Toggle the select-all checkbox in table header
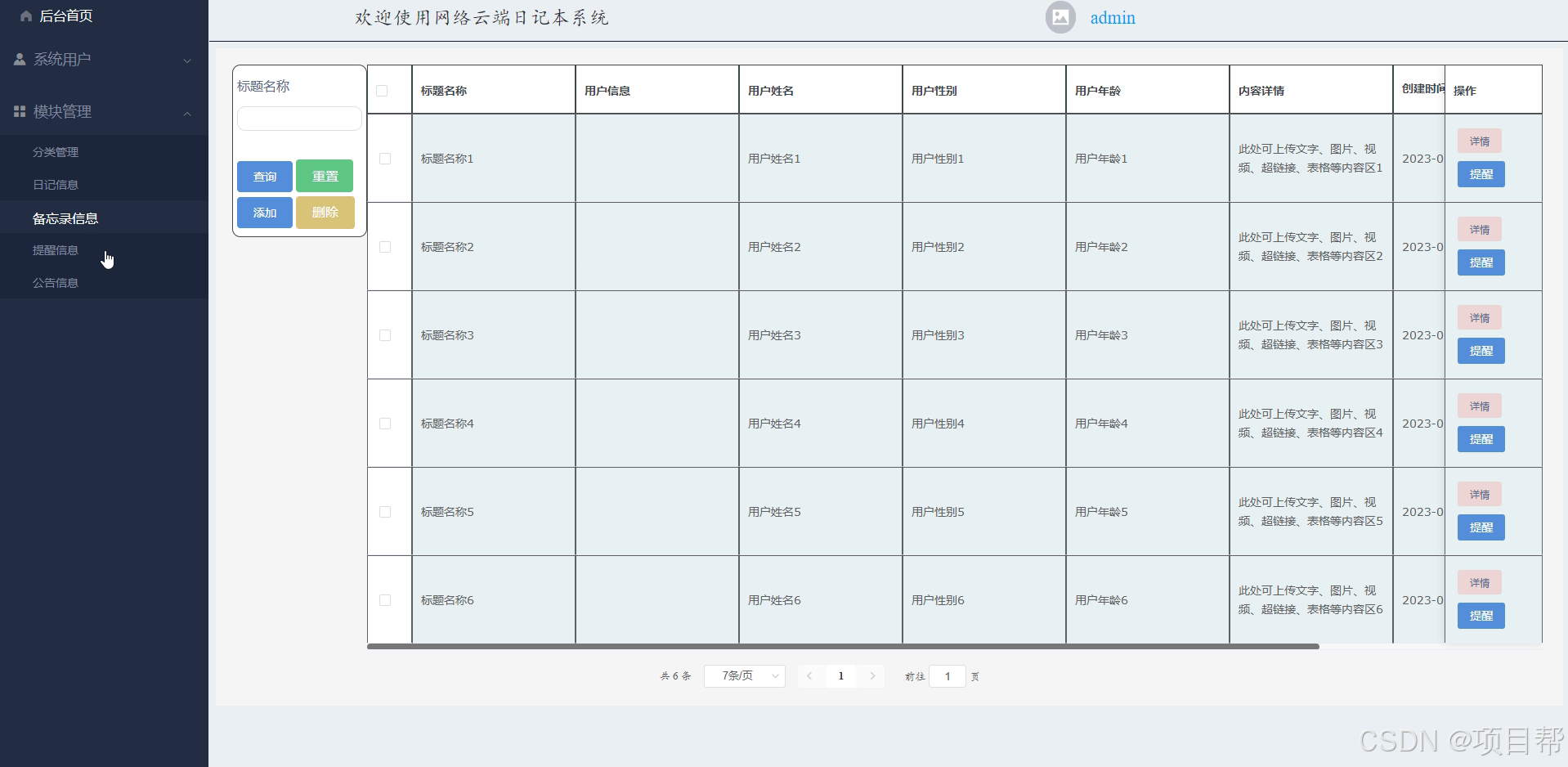 (x=382, y=91)
